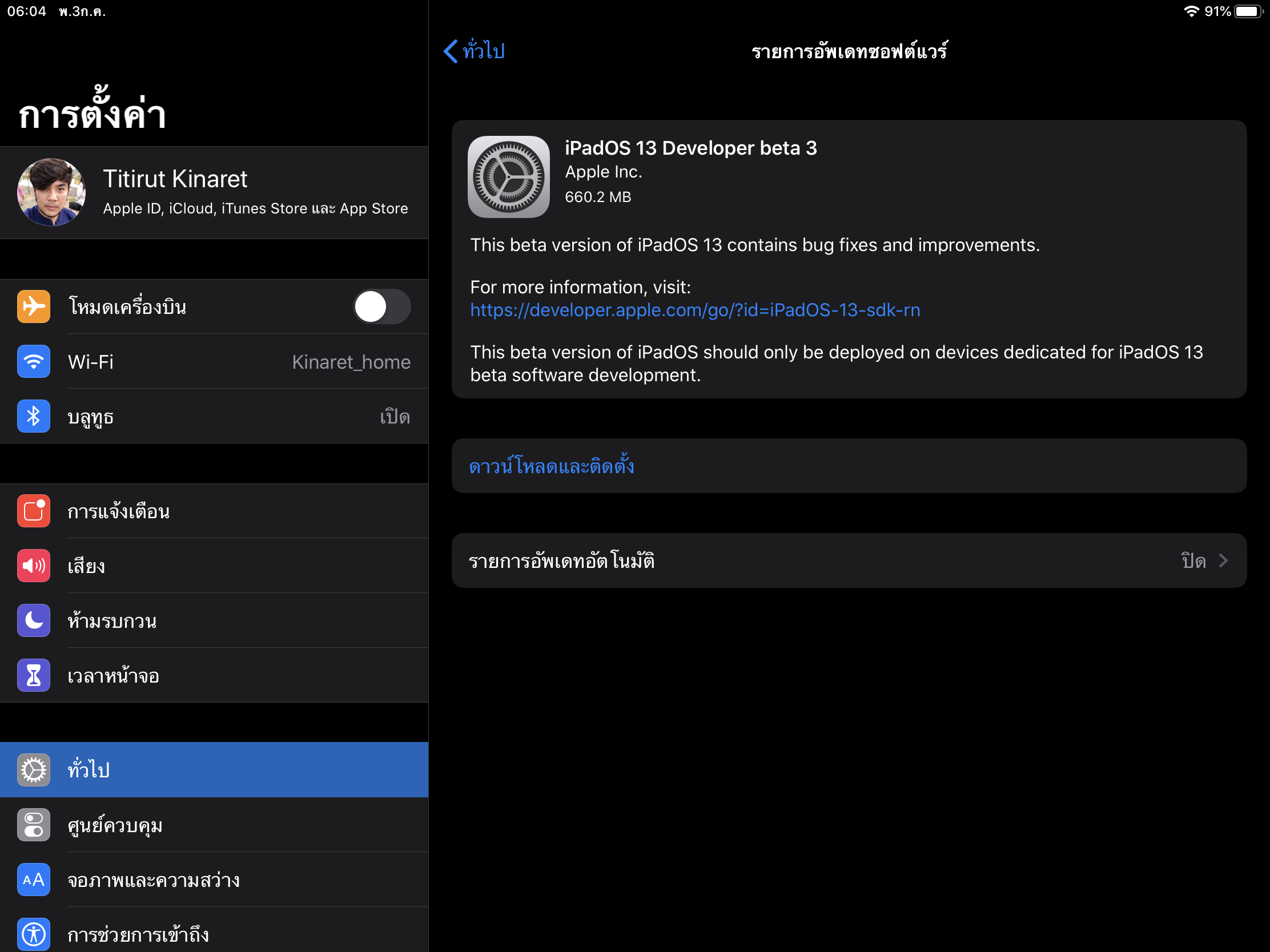This screenshot has width=1270, height=952.
Task: Click the ทั่วไป gear icon in sidebar
Action: [33, 769]
